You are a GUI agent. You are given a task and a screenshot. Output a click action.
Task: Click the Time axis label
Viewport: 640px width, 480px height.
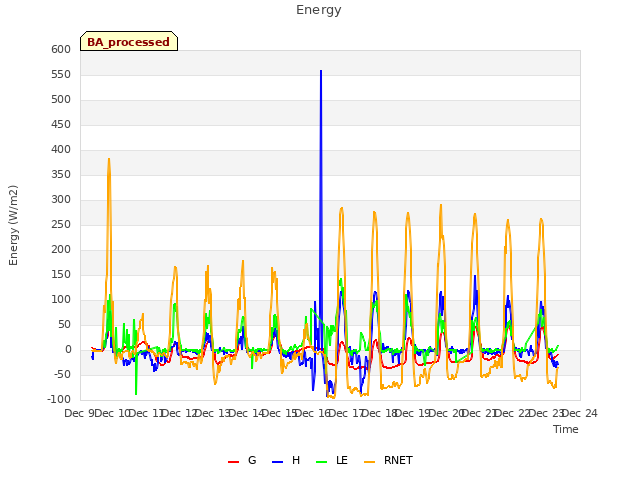(x=566, y=429)
